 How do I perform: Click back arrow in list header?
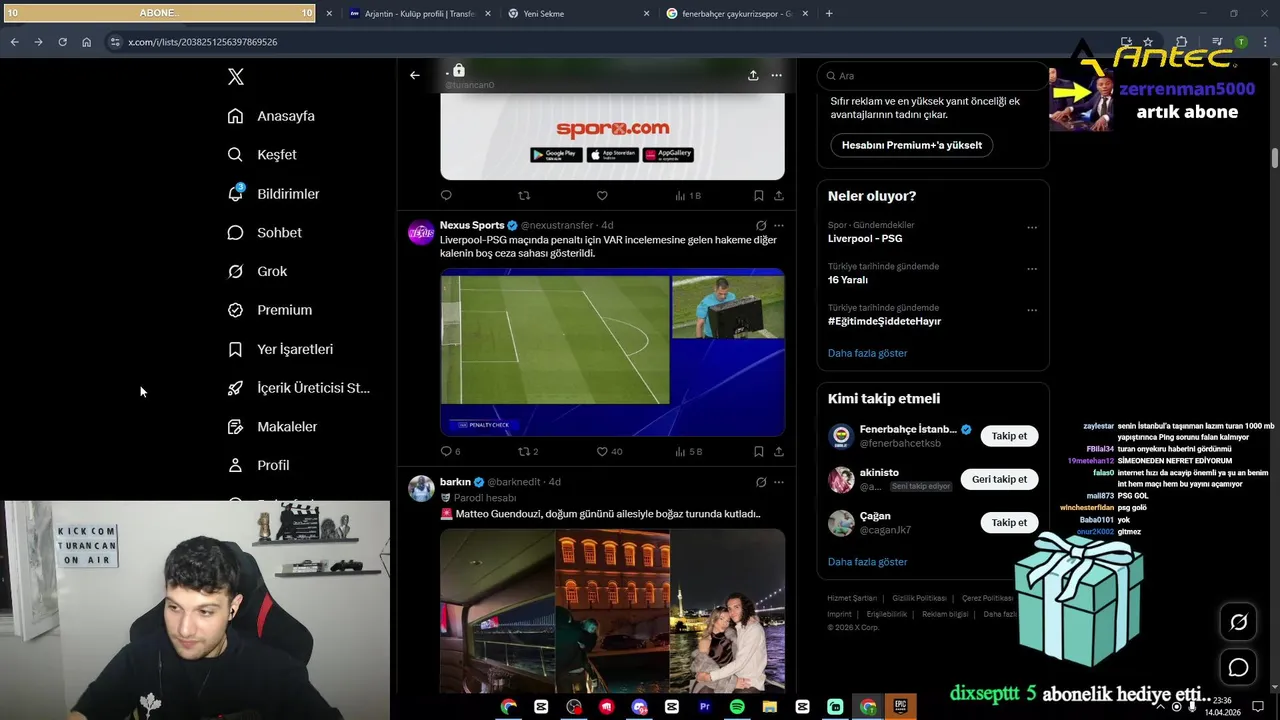(415, 75)
